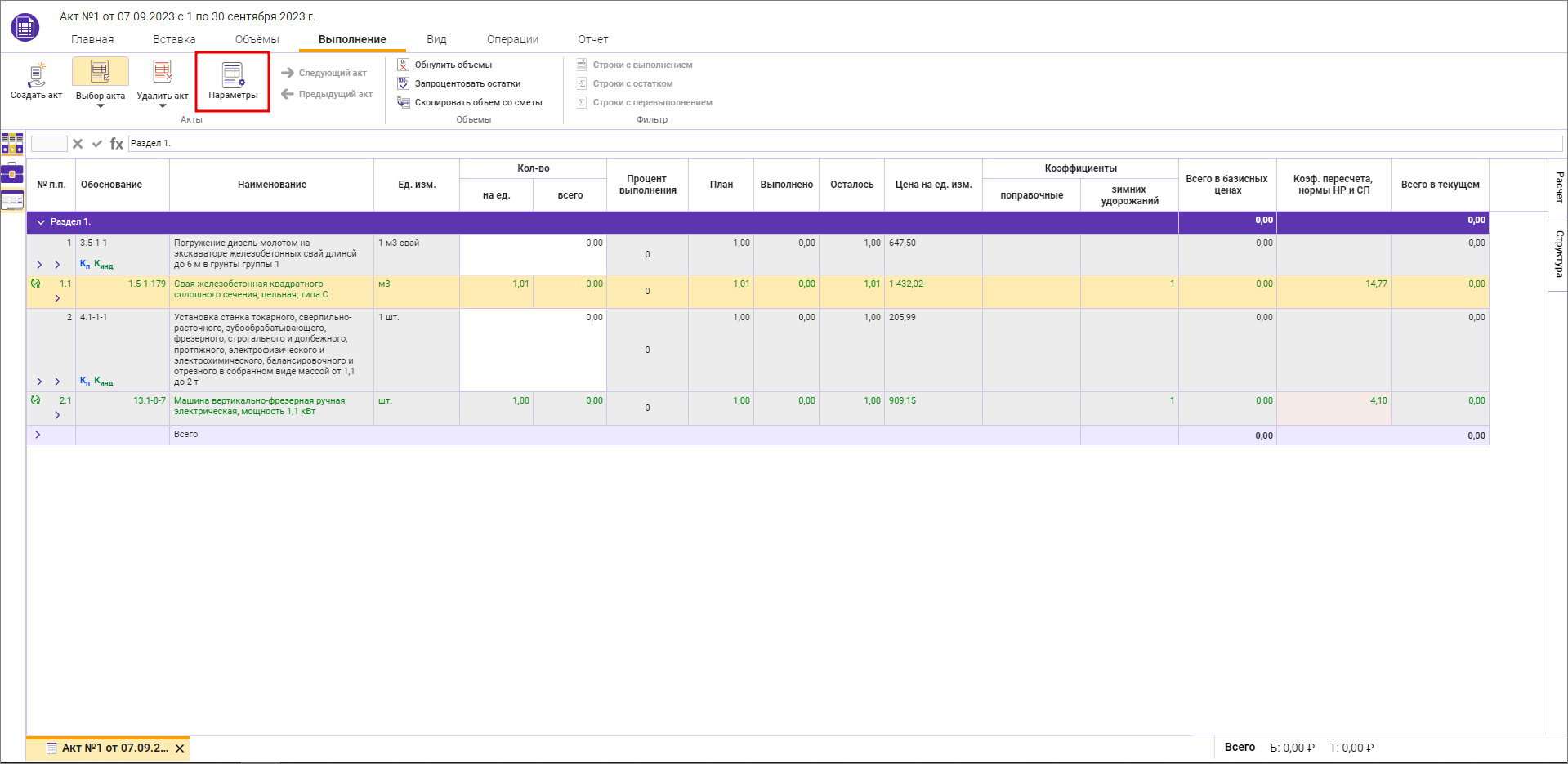Screen dimensions: 1568x764
Task: Toggle filter Строки с выполнением
Action: coord(641,65)
